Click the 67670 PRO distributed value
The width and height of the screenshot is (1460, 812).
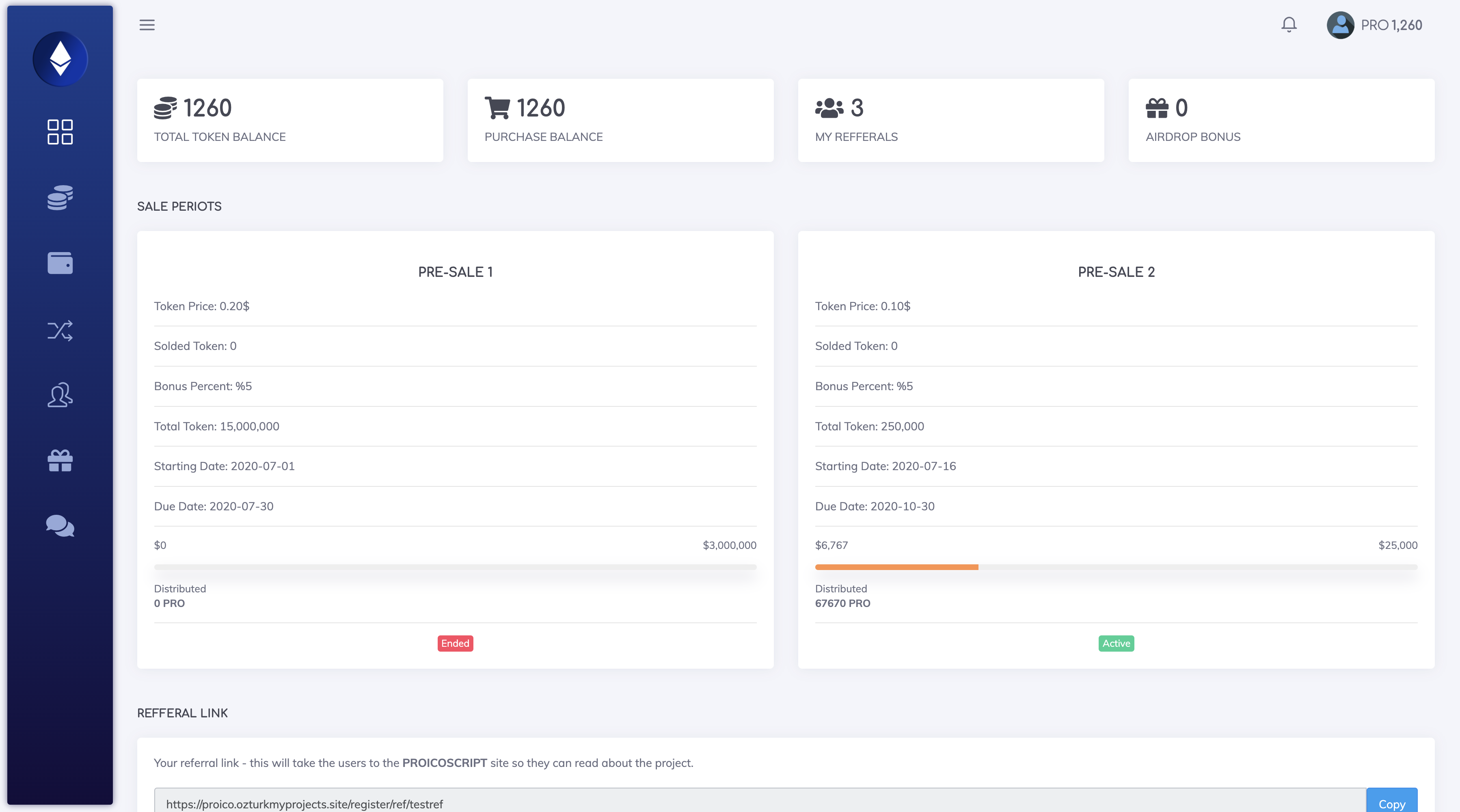click(x=843, y=603)
